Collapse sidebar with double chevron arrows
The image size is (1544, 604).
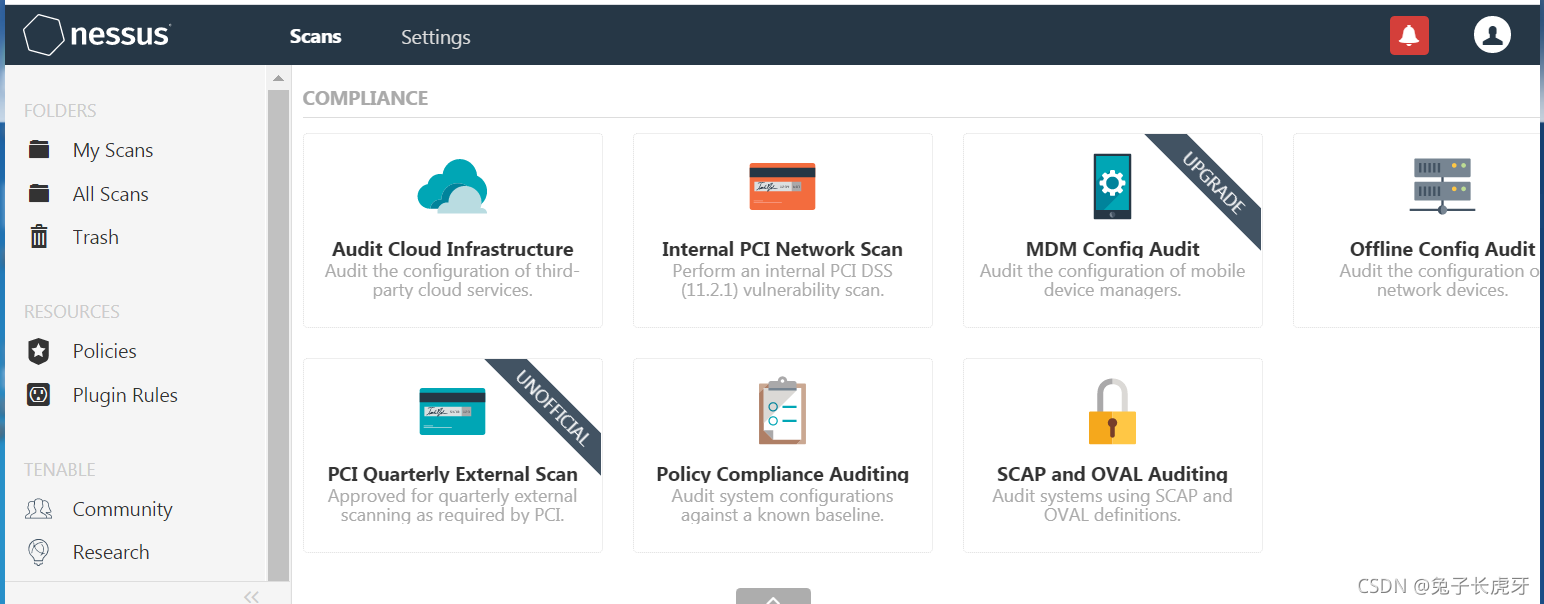251,596
